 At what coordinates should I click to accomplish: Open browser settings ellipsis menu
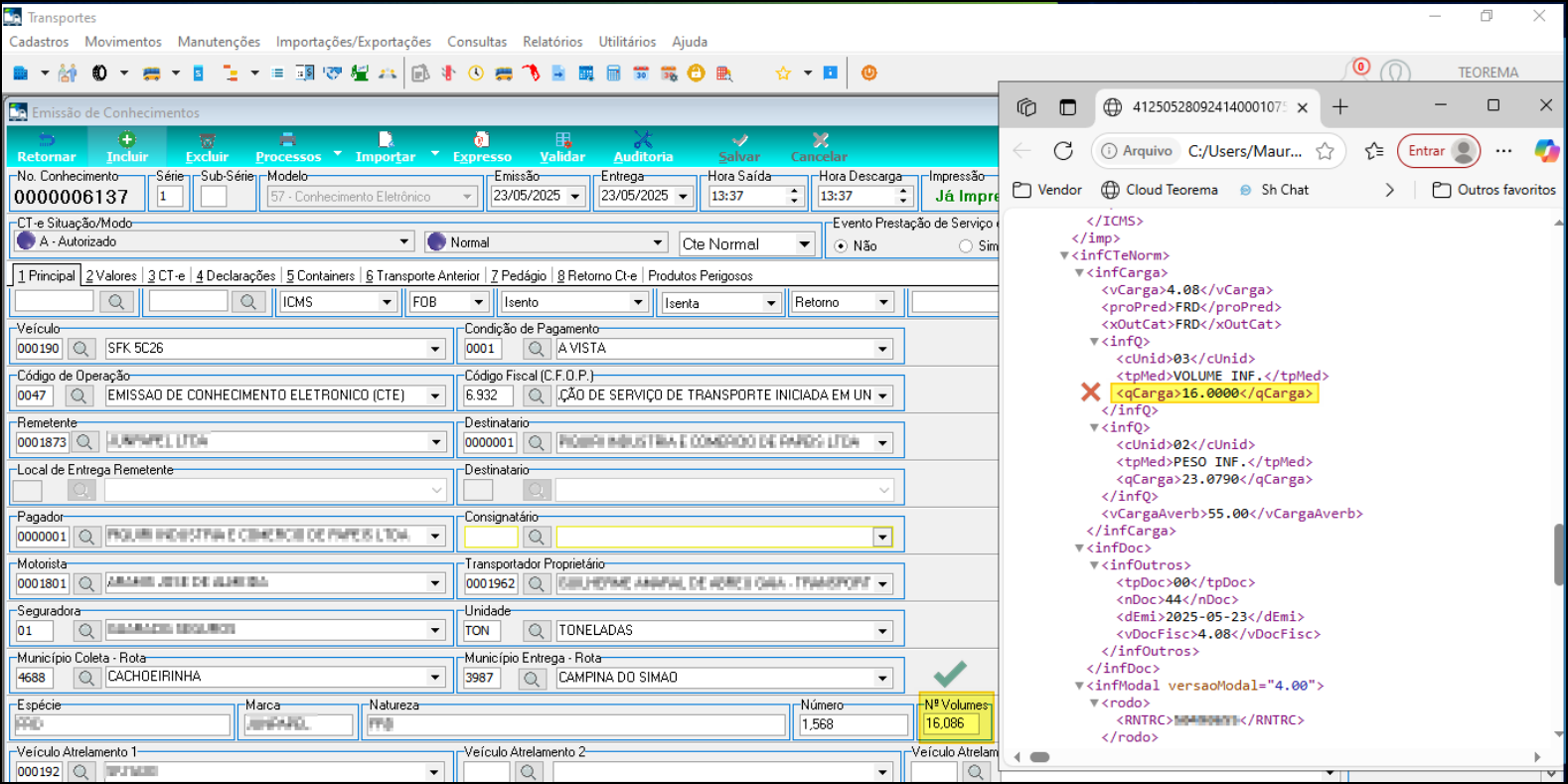click(x=1503, y=151)
